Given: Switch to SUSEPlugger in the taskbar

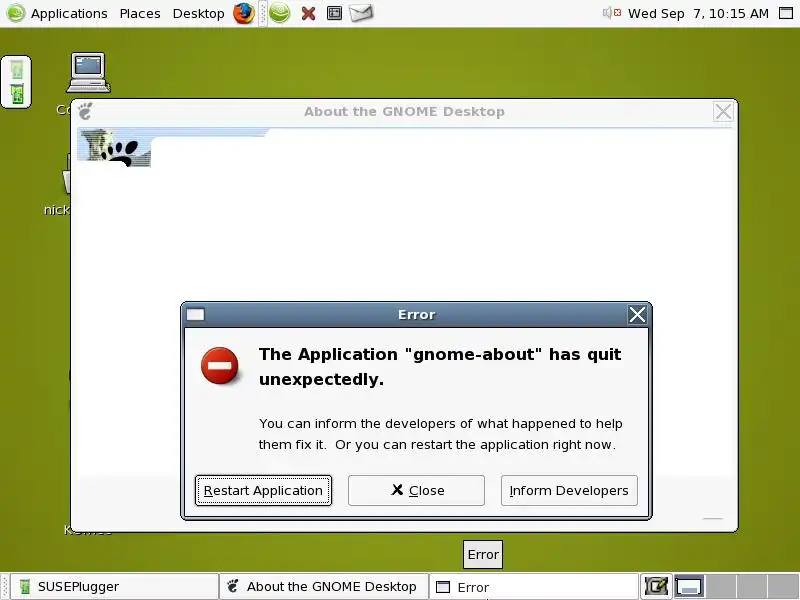Looking at the screenshot, I should pyautogui.click(x=115, y=587).
